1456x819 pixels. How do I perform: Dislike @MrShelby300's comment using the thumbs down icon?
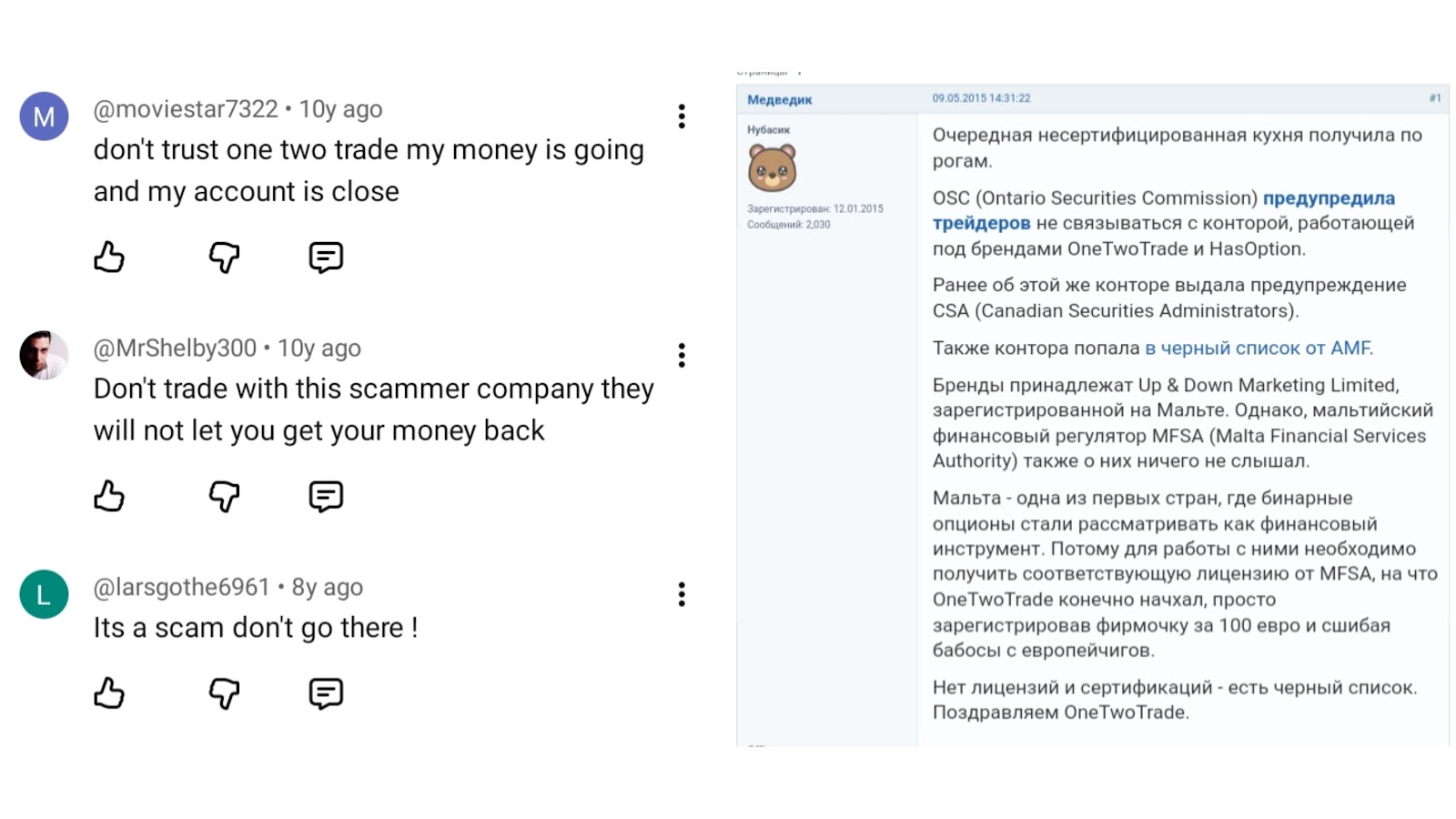223,497
